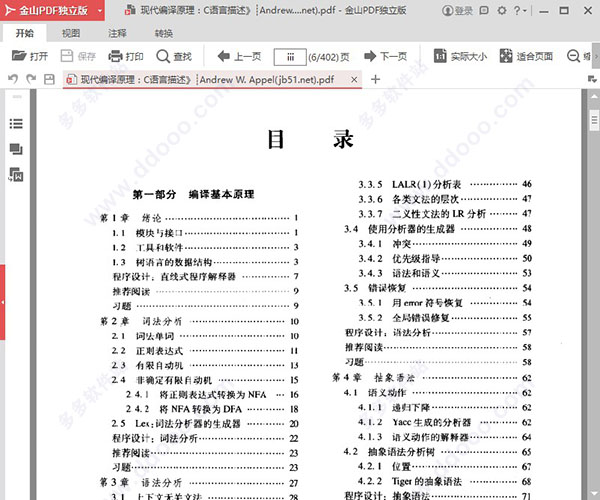Switch to the 转换 tab
Screen dimensions: 600x500
coord(164,33)
